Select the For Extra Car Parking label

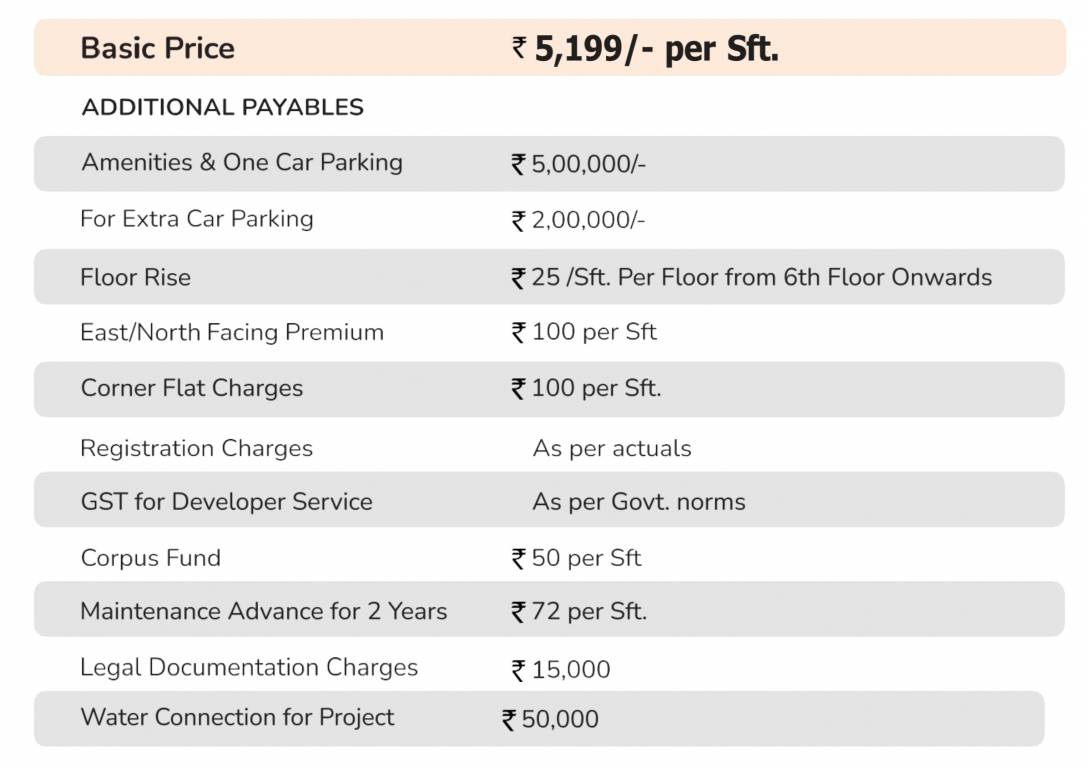pyautogui.click(x=196, y=219)
